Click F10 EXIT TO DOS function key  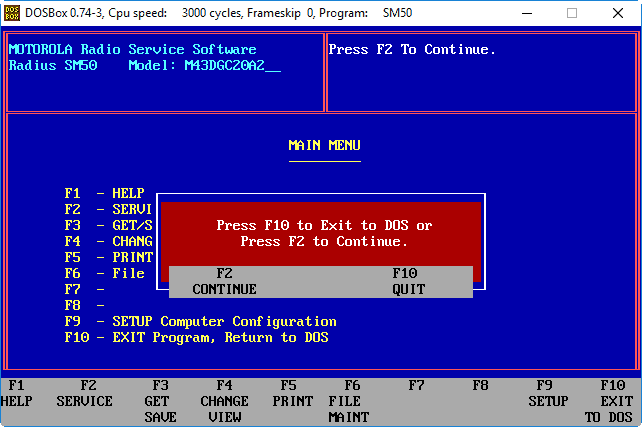609,400
